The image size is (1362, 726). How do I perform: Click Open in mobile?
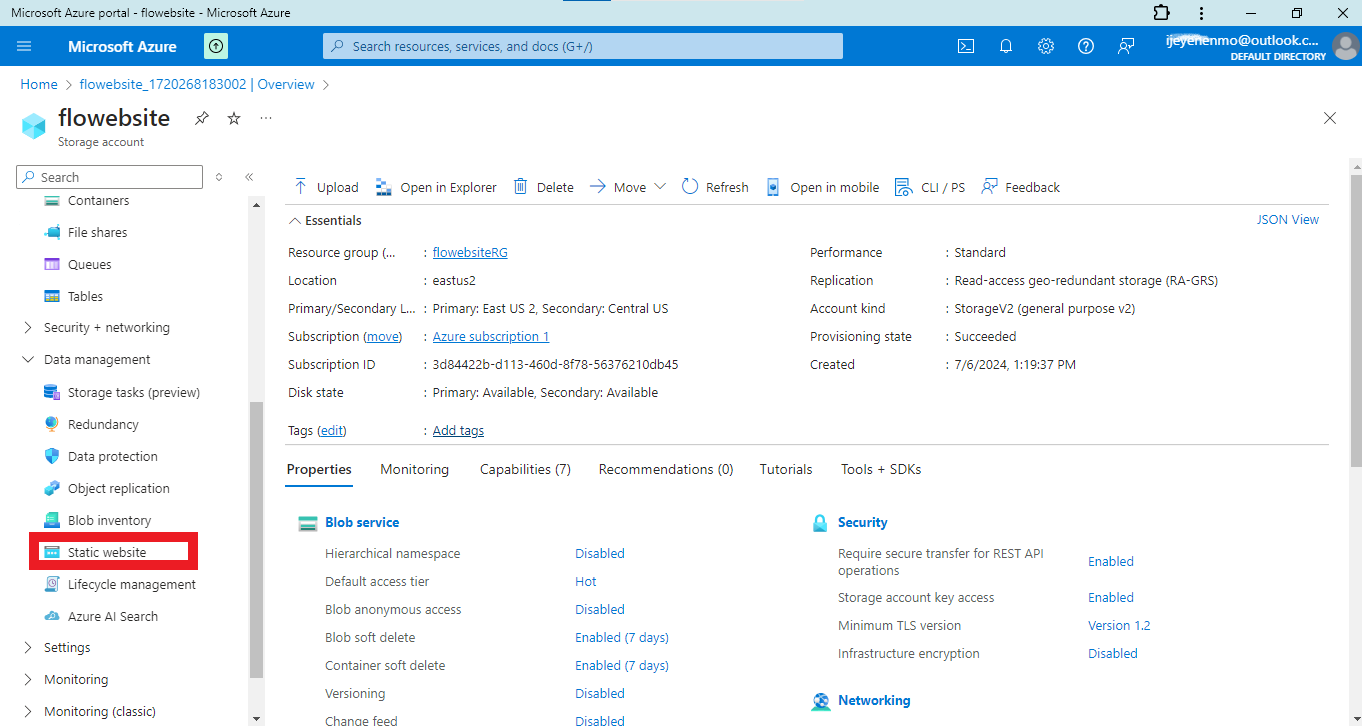pos(822,187)
